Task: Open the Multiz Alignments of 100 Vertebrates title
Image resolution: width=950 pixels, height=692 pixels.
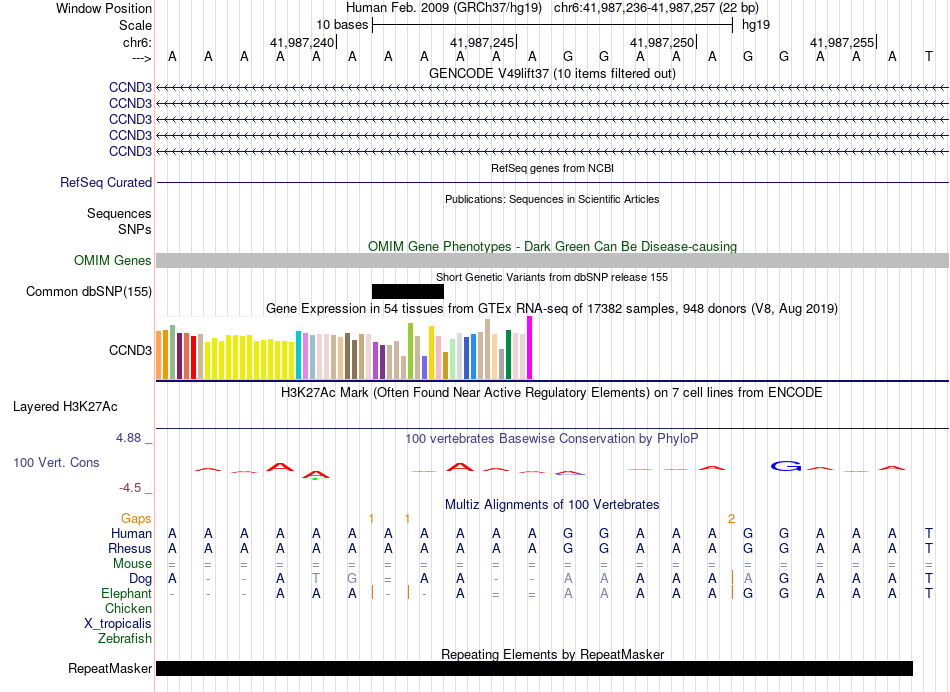Action: coord(552,504)
